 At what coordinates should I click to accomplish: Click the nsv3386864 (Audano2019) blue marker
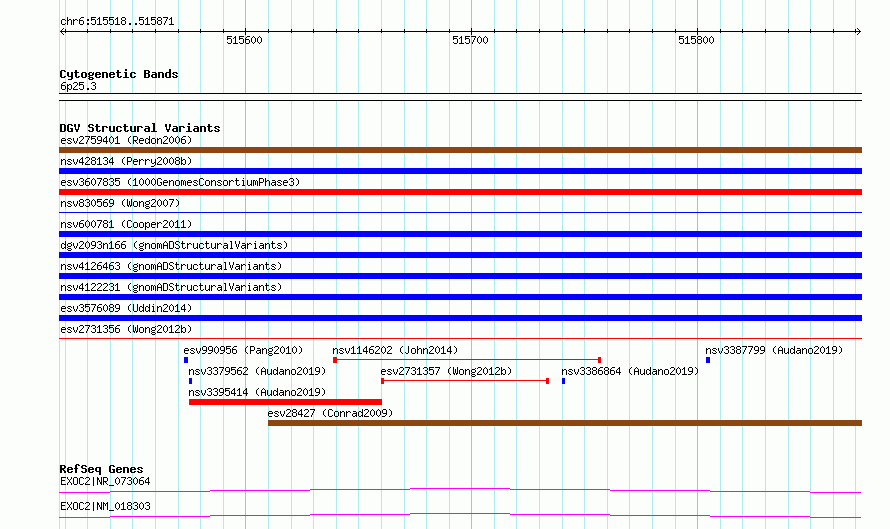click(x=563, y=381)
